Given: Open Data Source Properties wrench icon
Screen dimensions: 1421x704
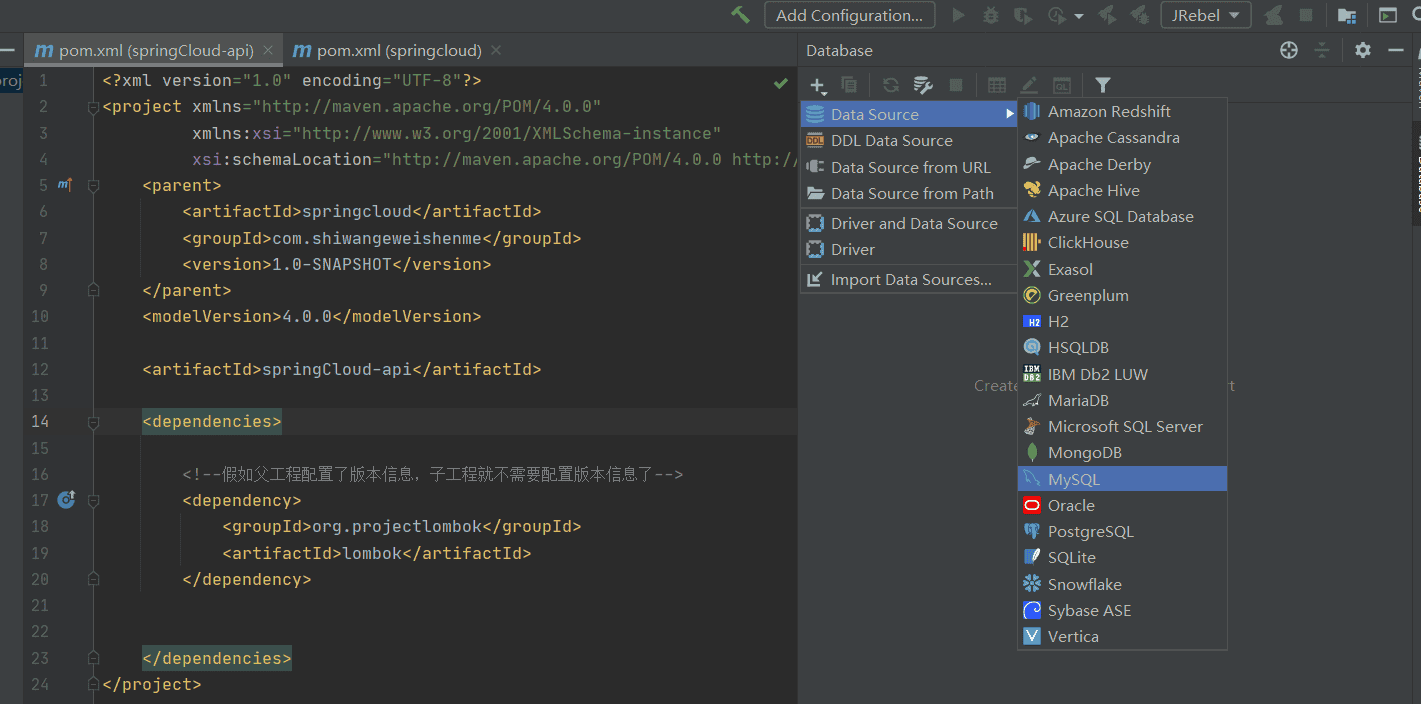Looking at the screenshot, I should 923,86.
